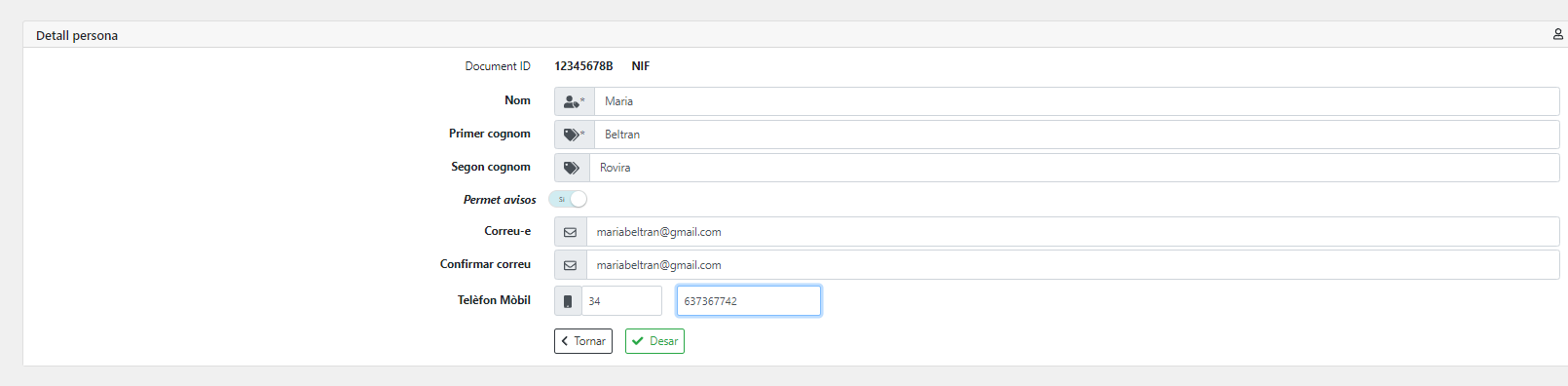Click the Detall persona panel title
The image size is (1568, 386).
(x=77, y=35)
